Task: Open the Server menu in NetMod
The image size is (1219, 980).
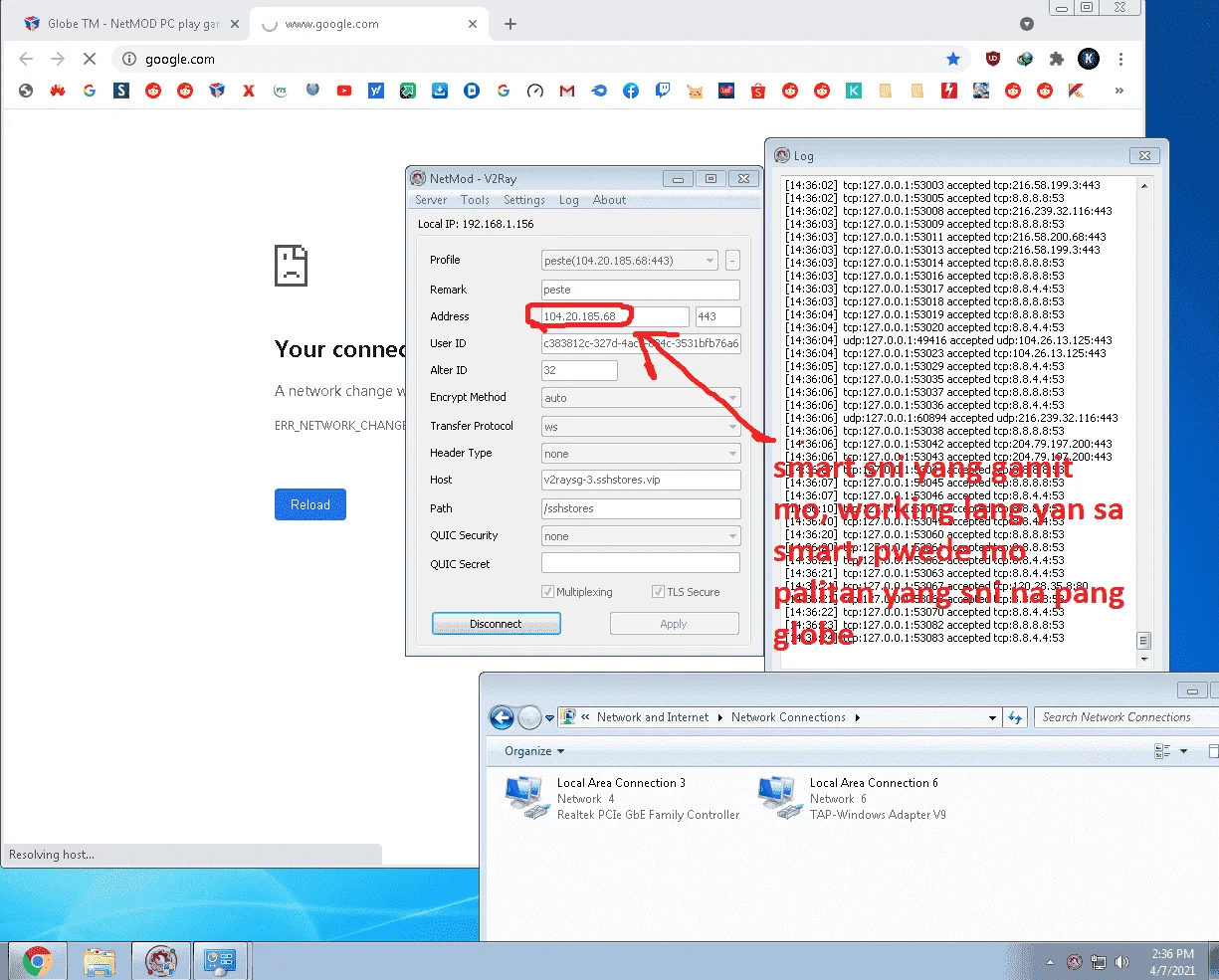Action: coord(431,200)
